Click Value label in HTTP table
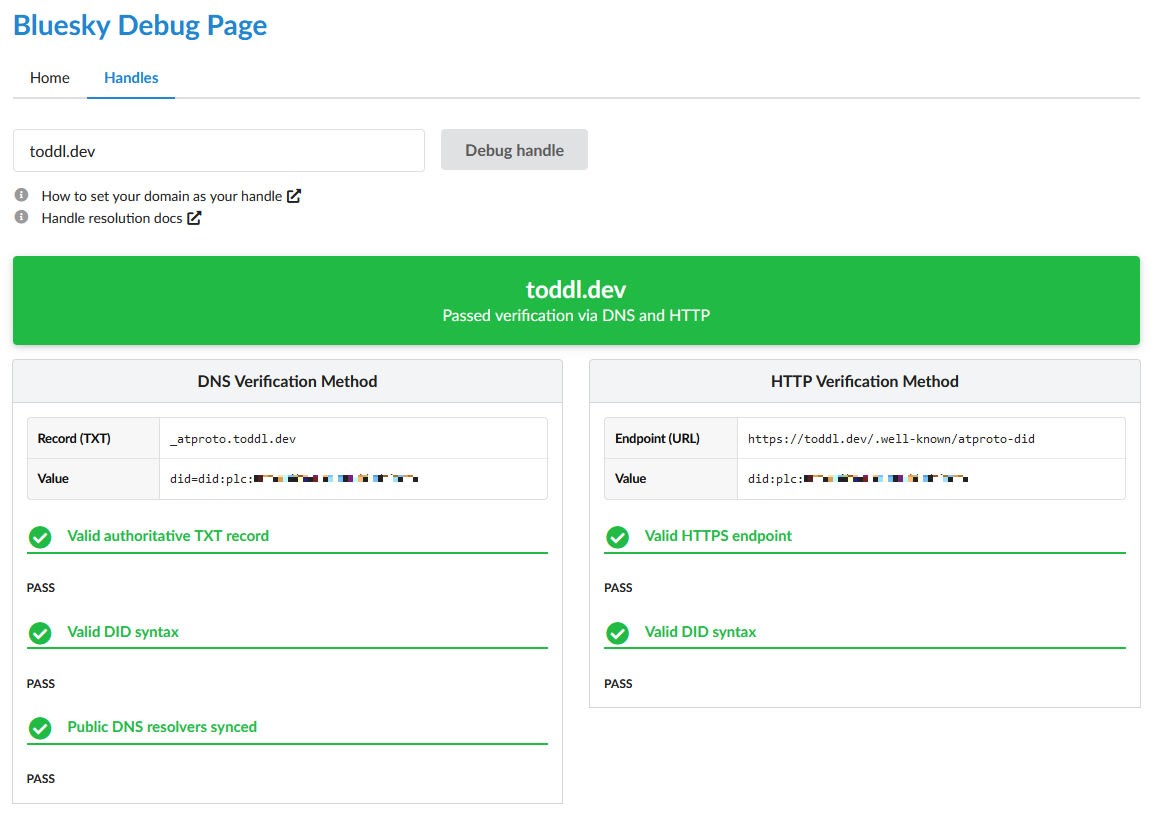The height and width of the screenshot is (813, 1166). click(x=631, y=479)
